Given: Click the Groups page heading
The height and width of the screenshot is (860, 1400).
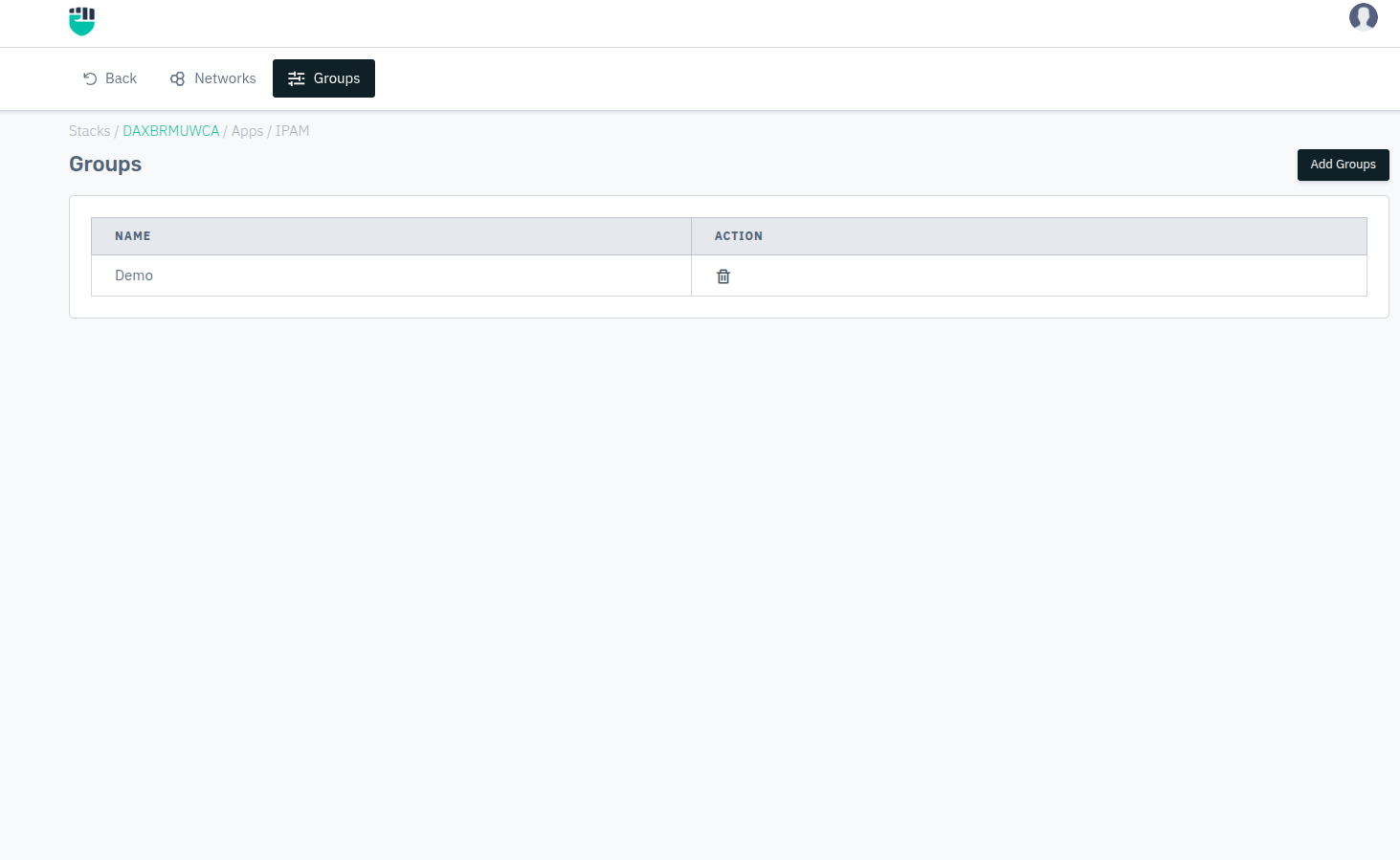Looking at the screenshot, I should [105, 165].
